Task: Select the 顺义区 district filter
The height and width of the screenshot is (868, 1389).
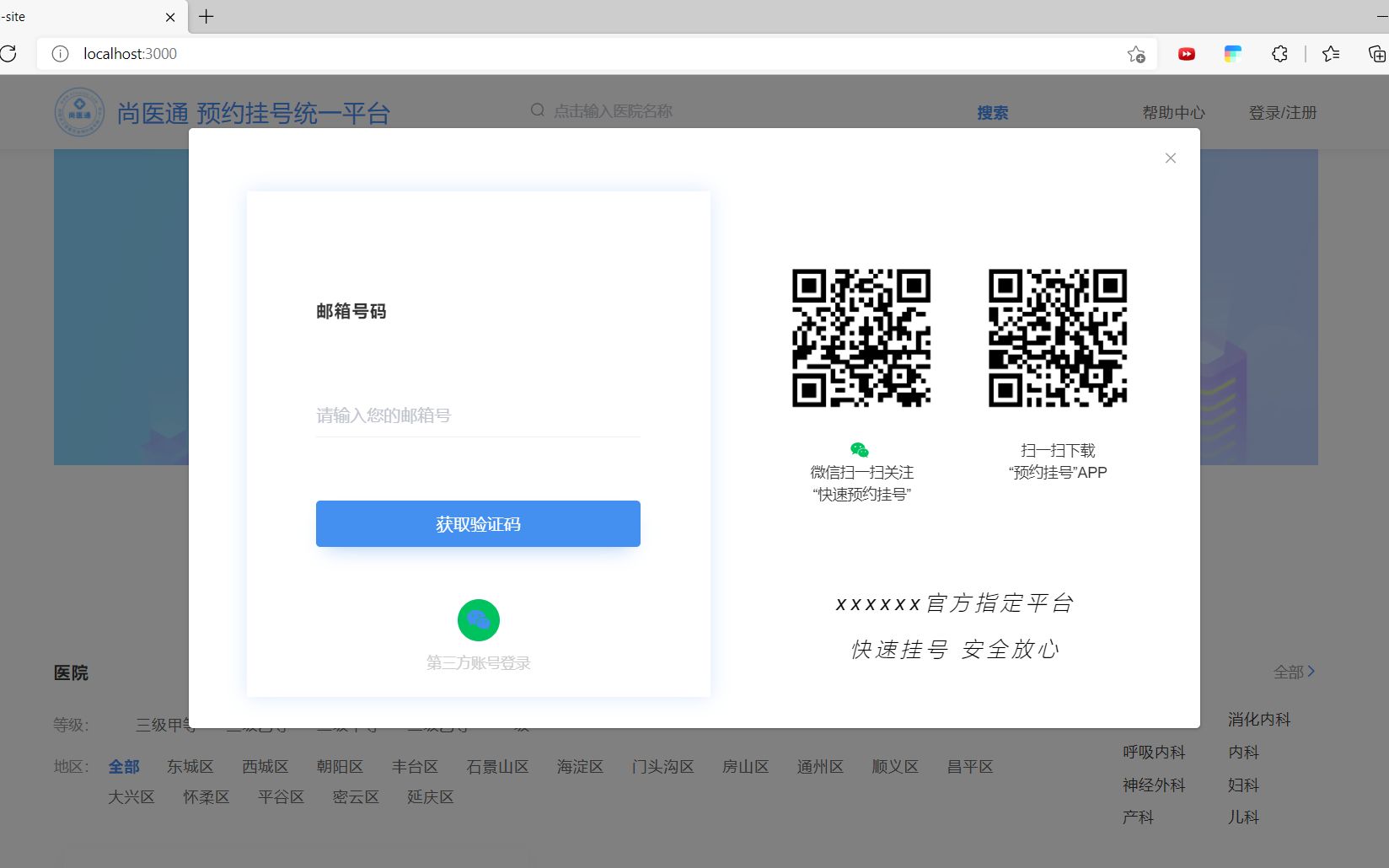Action: 895,767
